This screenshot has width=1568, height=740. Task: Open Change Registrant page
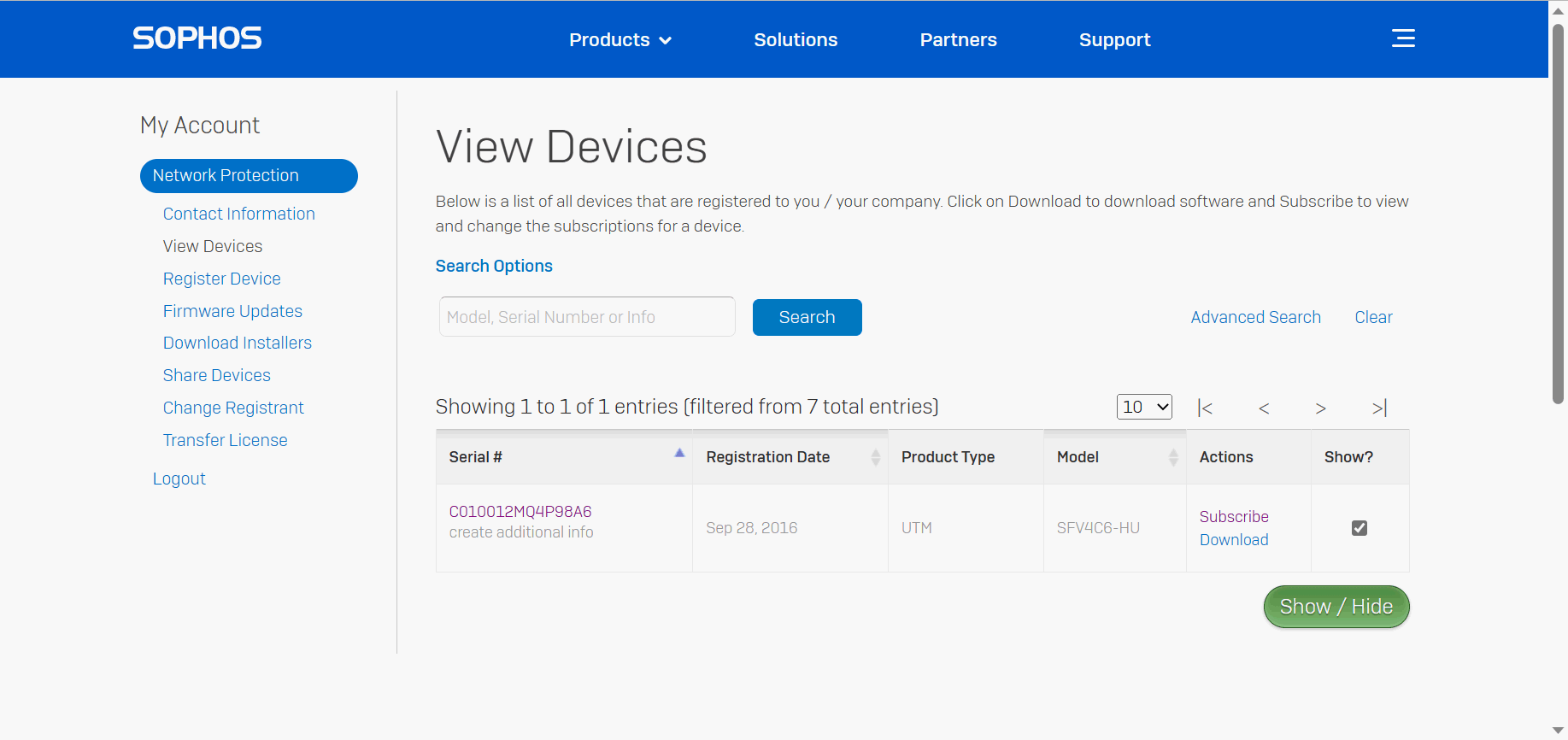[233, 408]
